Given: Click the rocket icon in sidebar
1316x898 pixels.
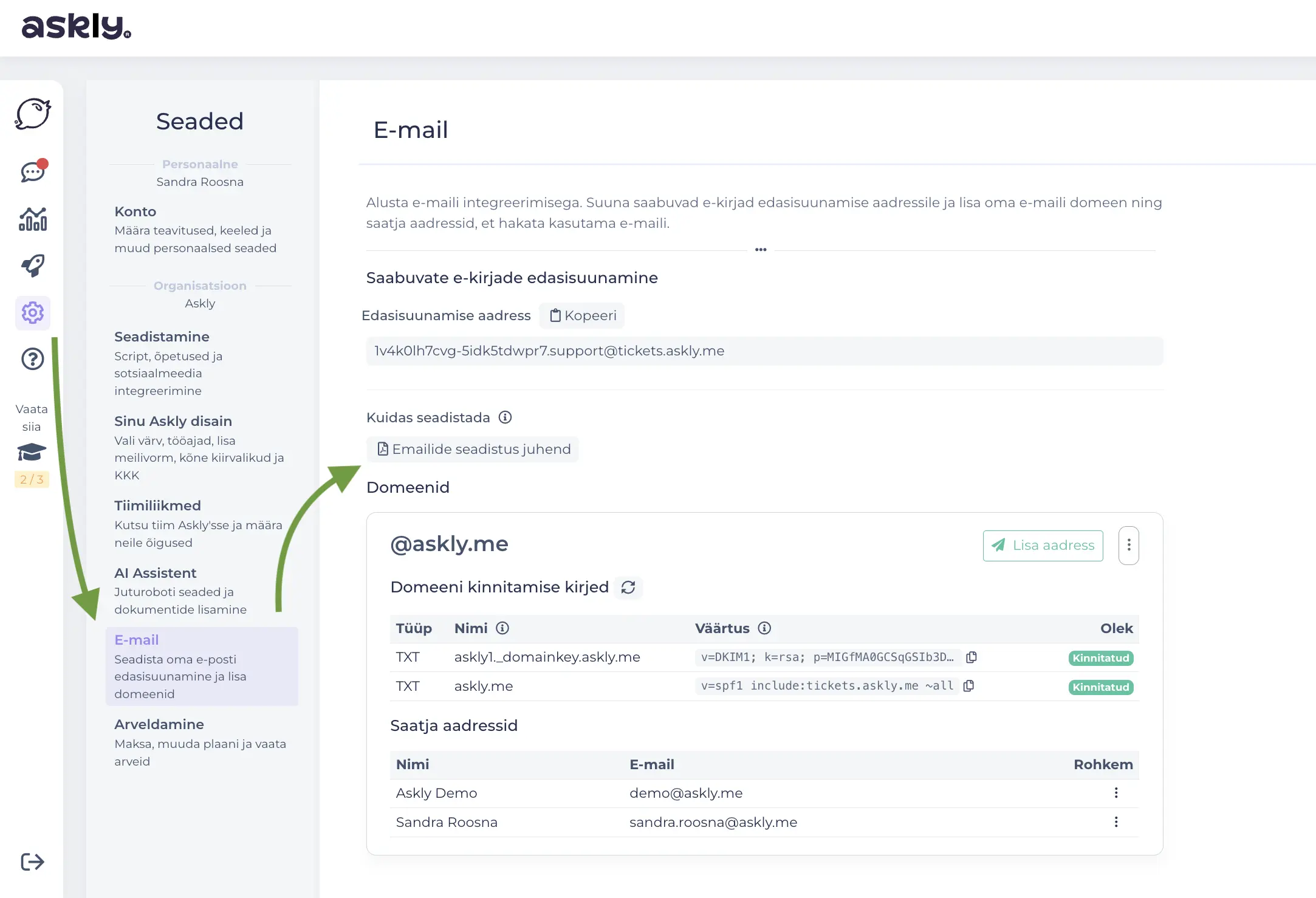Looking at the screenshot, I should pos(33,266).
